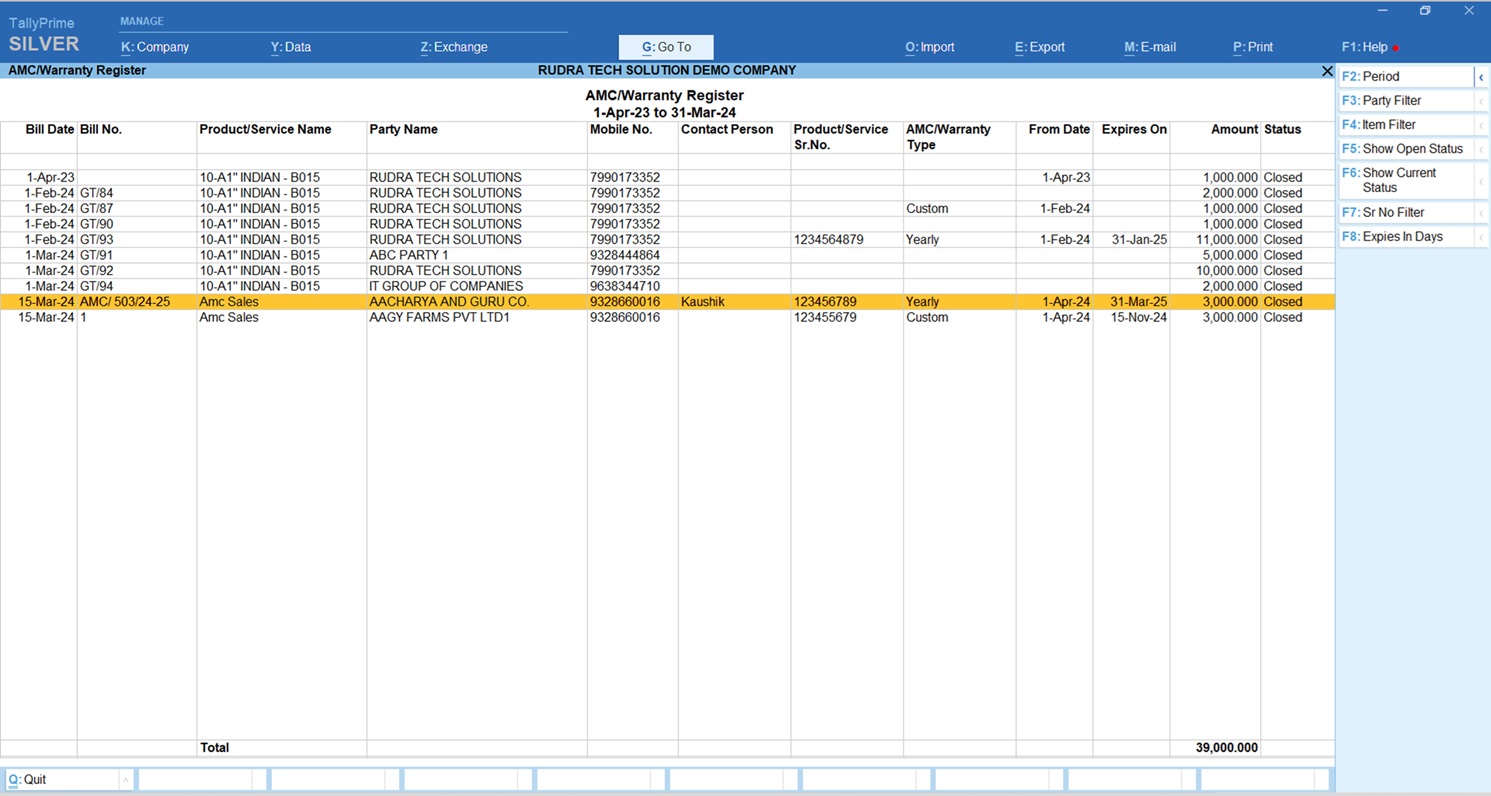Screen dimensions: 1491x796
Task: Click P: Print in the top bar
Action: coord(1253,47)
